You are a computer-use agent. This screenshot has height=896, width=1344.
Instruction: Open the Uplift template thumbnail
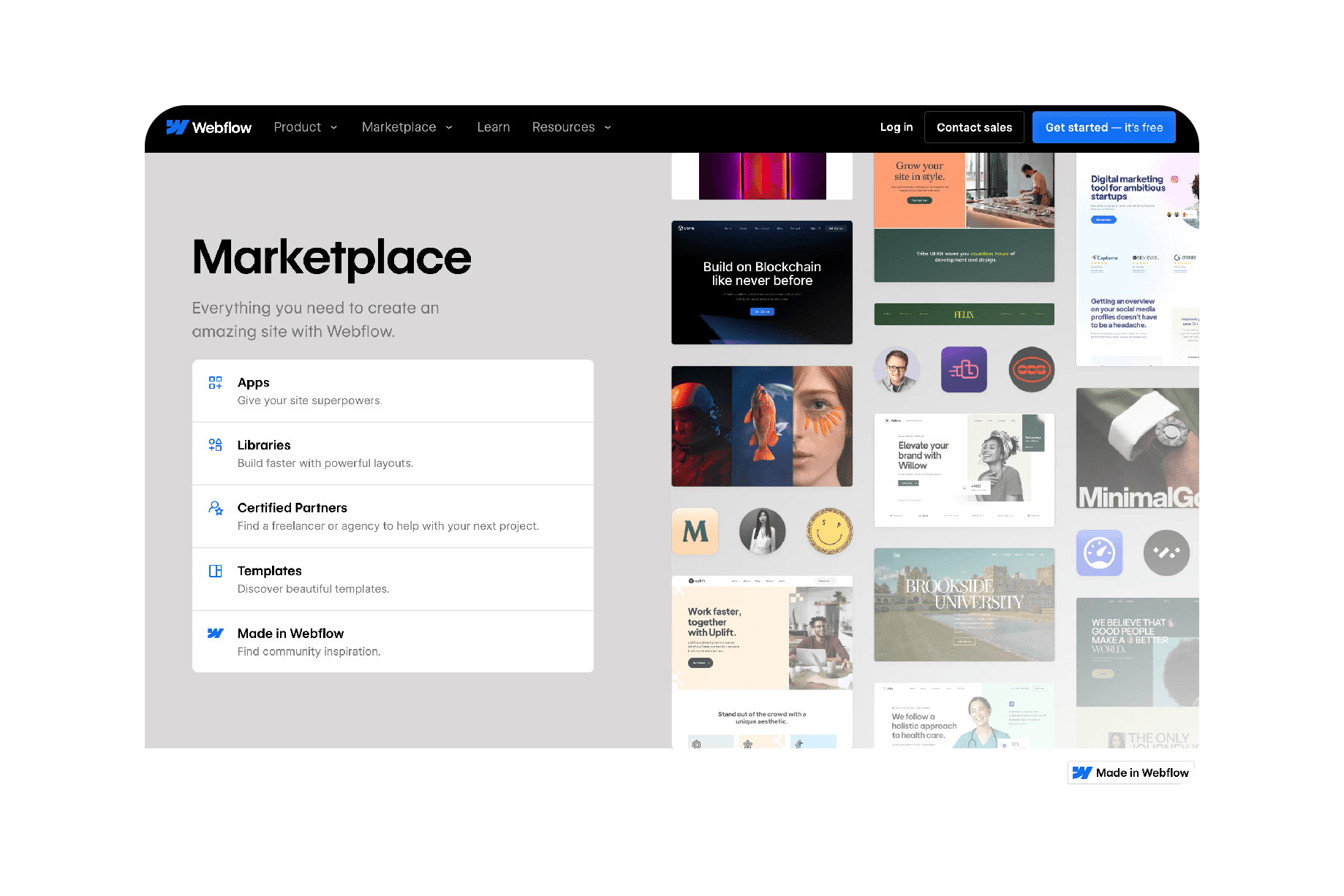click(762, 661)
